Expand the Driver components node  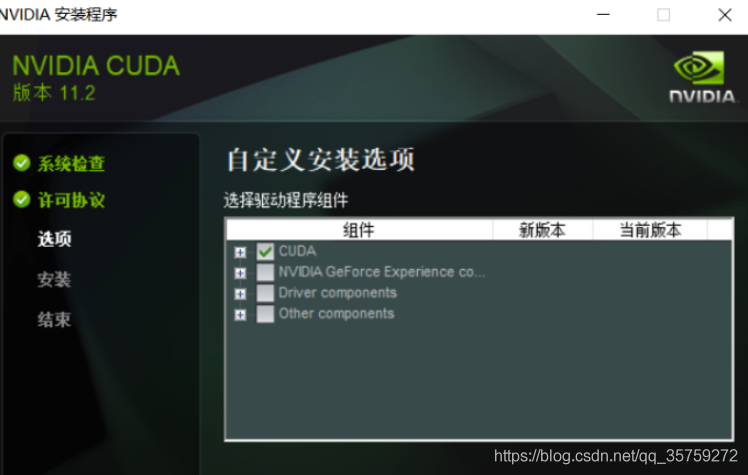click(240, 294)
